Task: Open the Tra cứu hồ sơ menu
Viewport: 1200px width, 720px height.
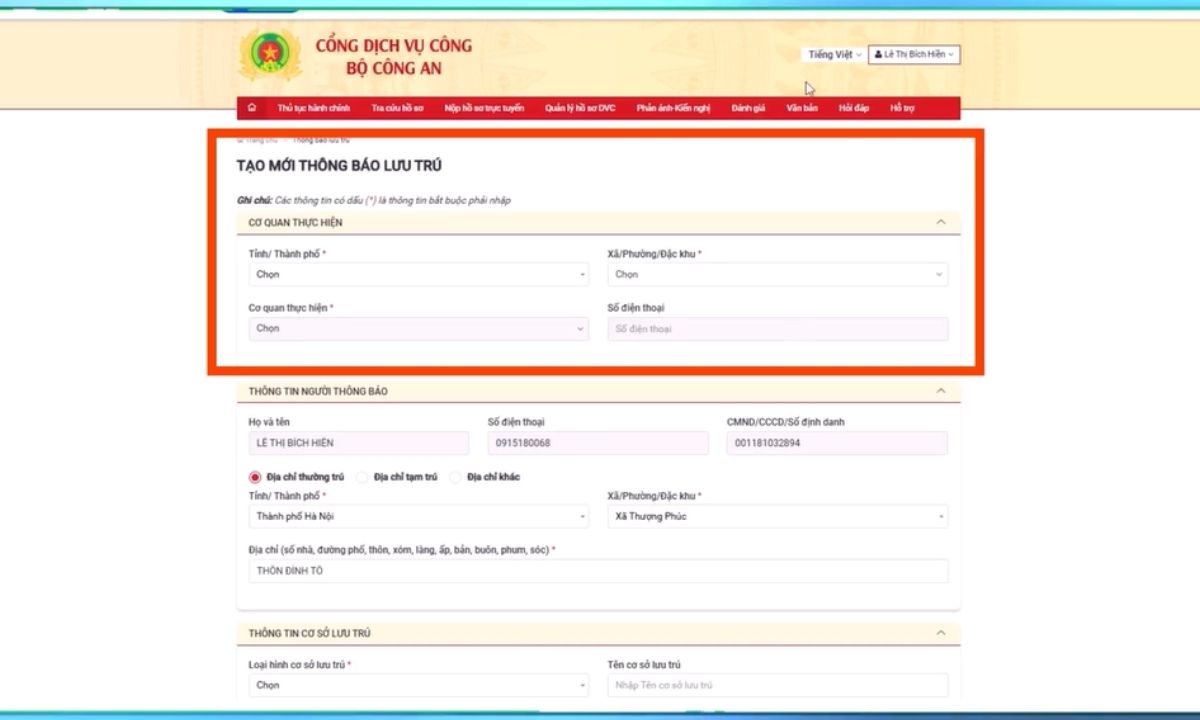Action: coord(398,108)
